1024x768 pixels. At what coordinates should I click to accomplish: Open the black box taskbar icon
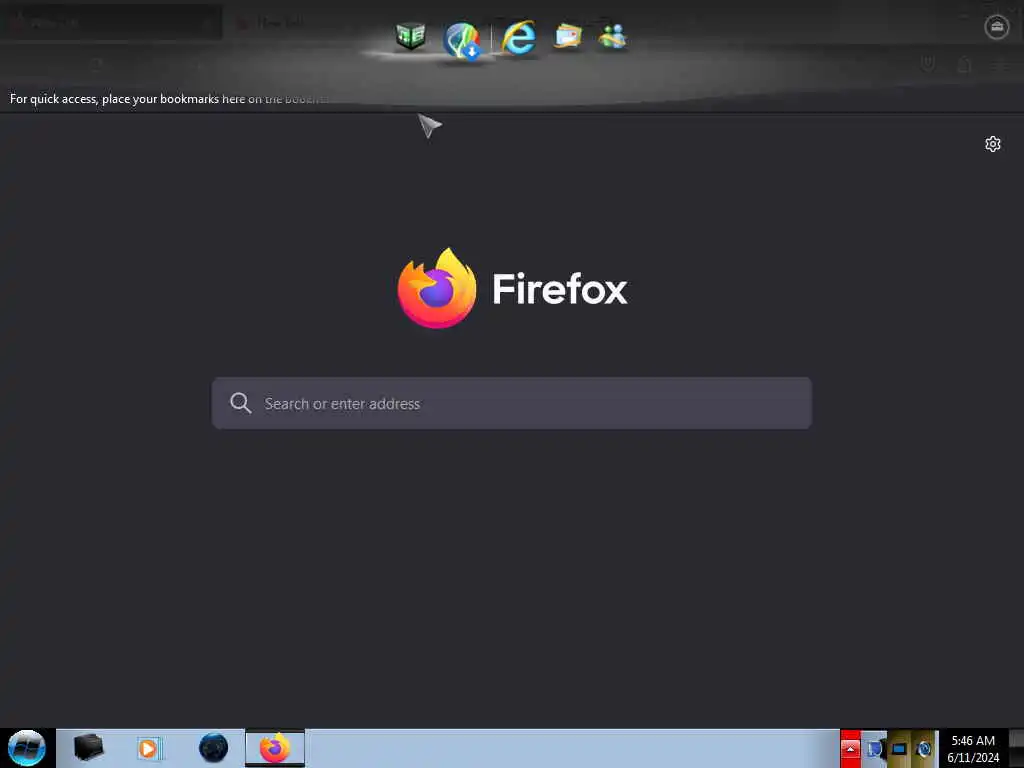point(88,748)
